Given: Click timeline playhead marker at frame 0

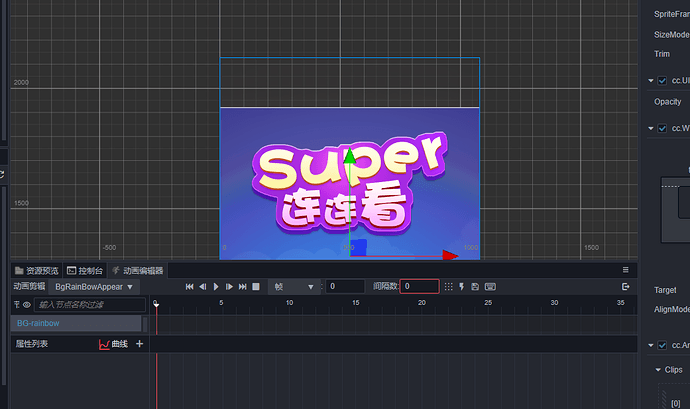Looking at the screenshot, I should (156, 304).
